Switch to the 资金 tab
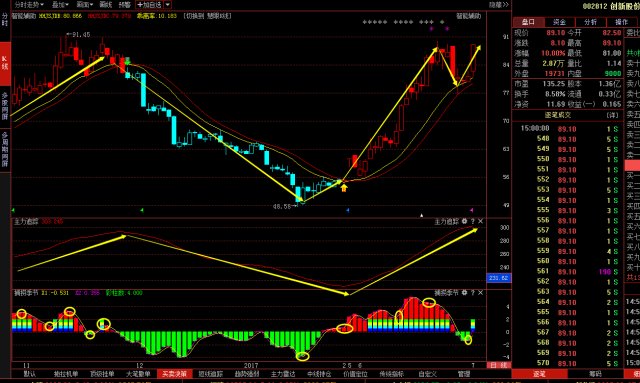This screenshot has height=383, width=640. 559,22
